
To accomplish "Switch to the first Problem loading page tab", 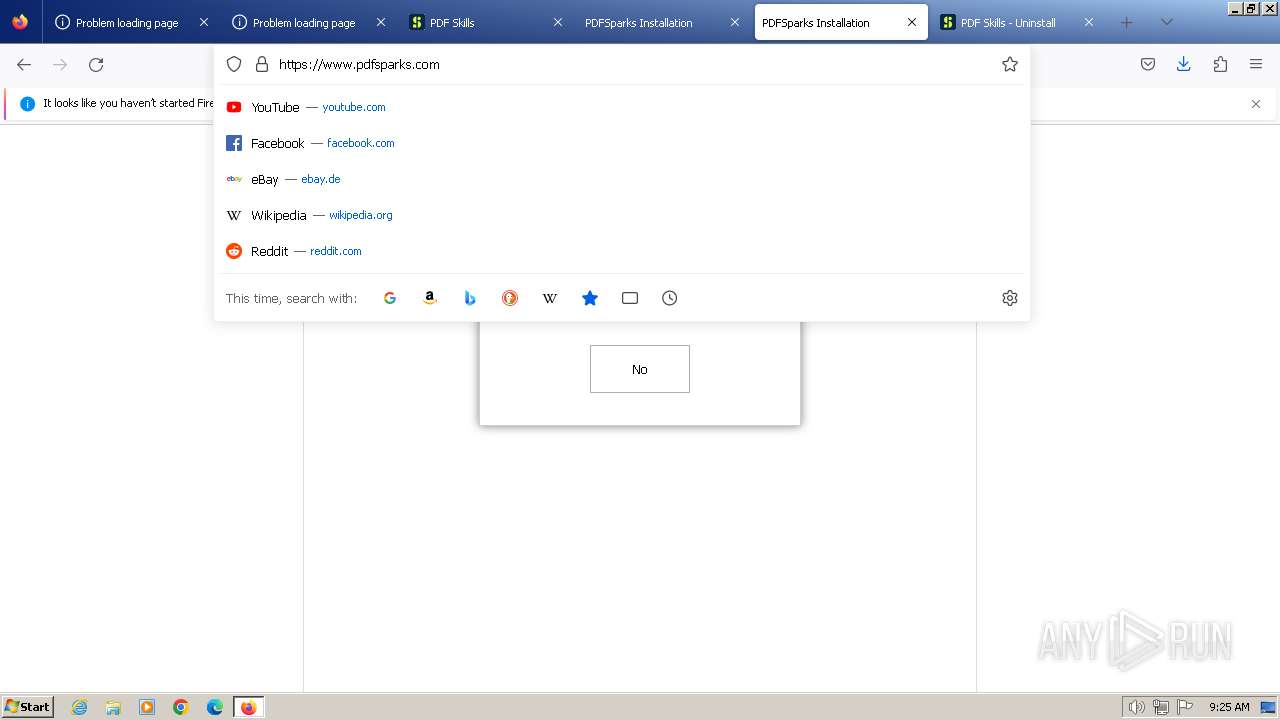I will coord(132,22).
